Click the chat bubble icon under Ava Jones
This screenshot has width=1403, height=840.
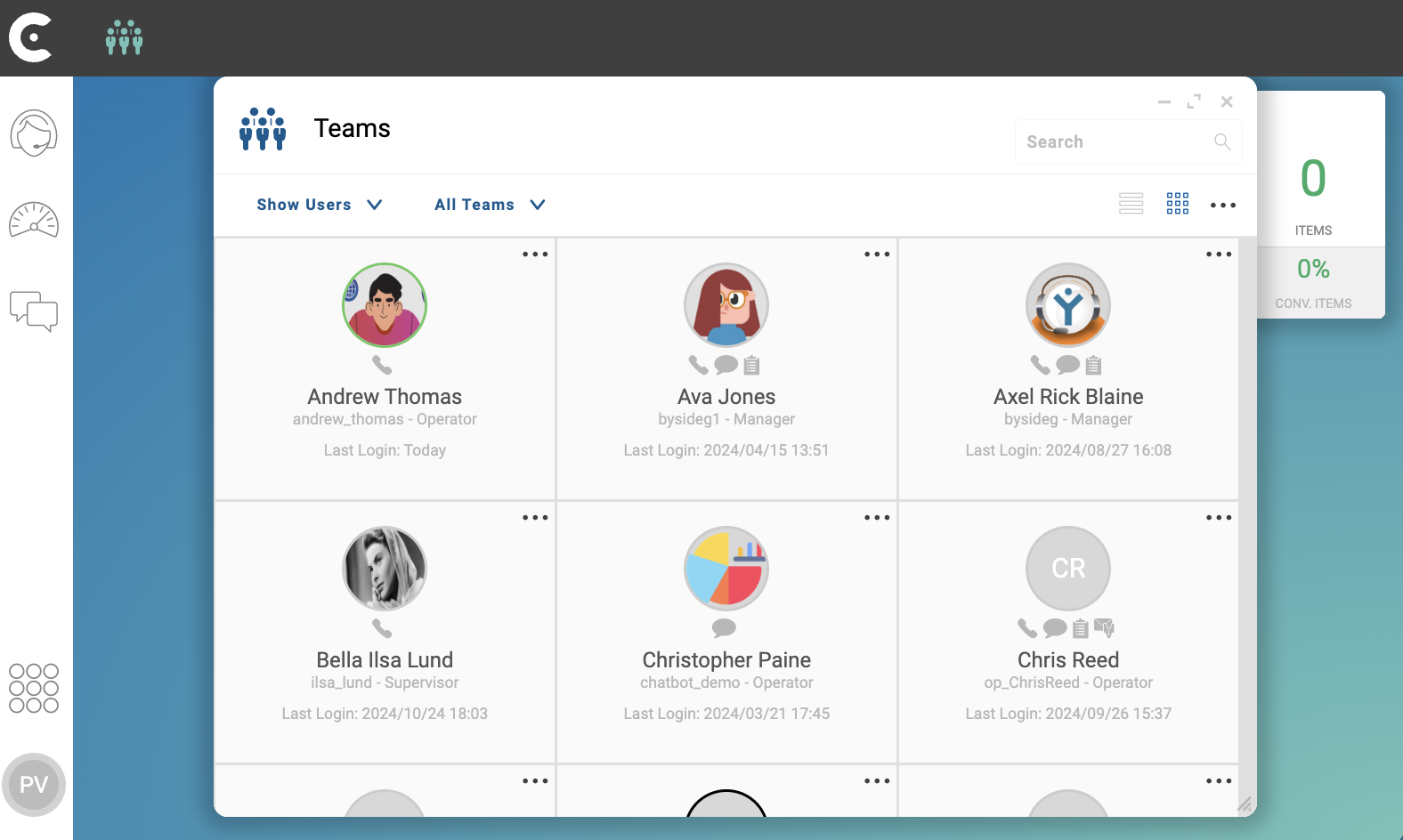[x=726, y=365]
